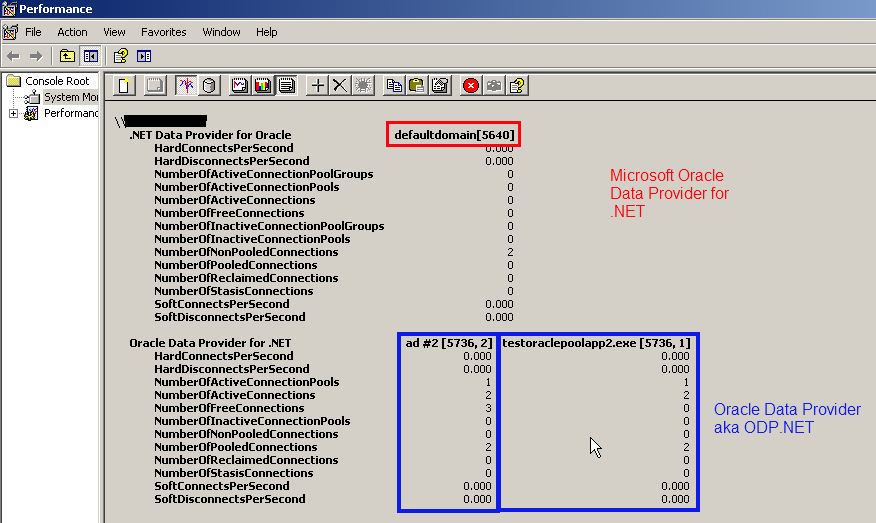Click the New Counter Set icon
The height and width of the screenshot is (523, 876).
[x=125, y=86]
